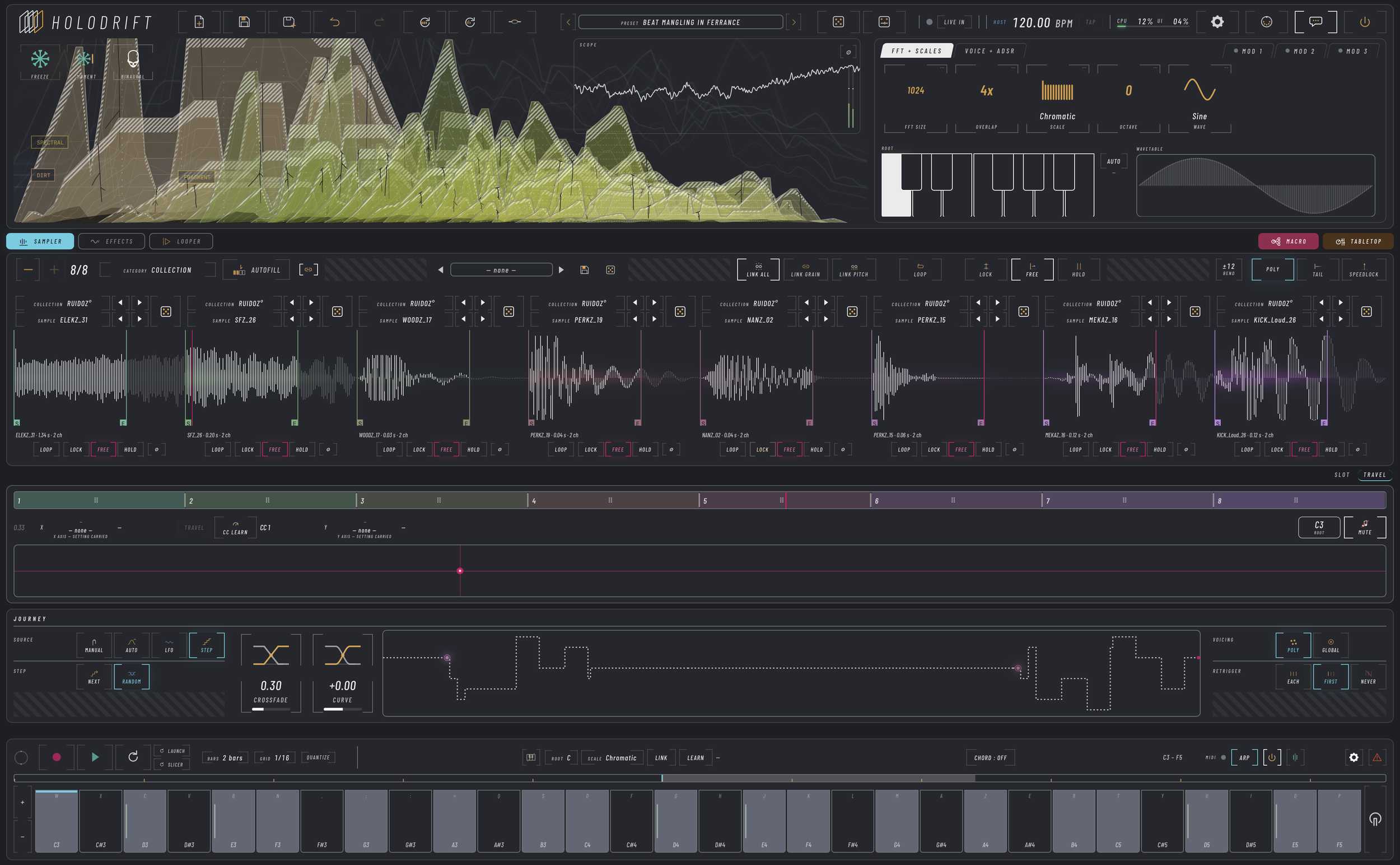1400x865 pixels.
Task: Click the Macro button
Action: click(x=1288, y=241)
